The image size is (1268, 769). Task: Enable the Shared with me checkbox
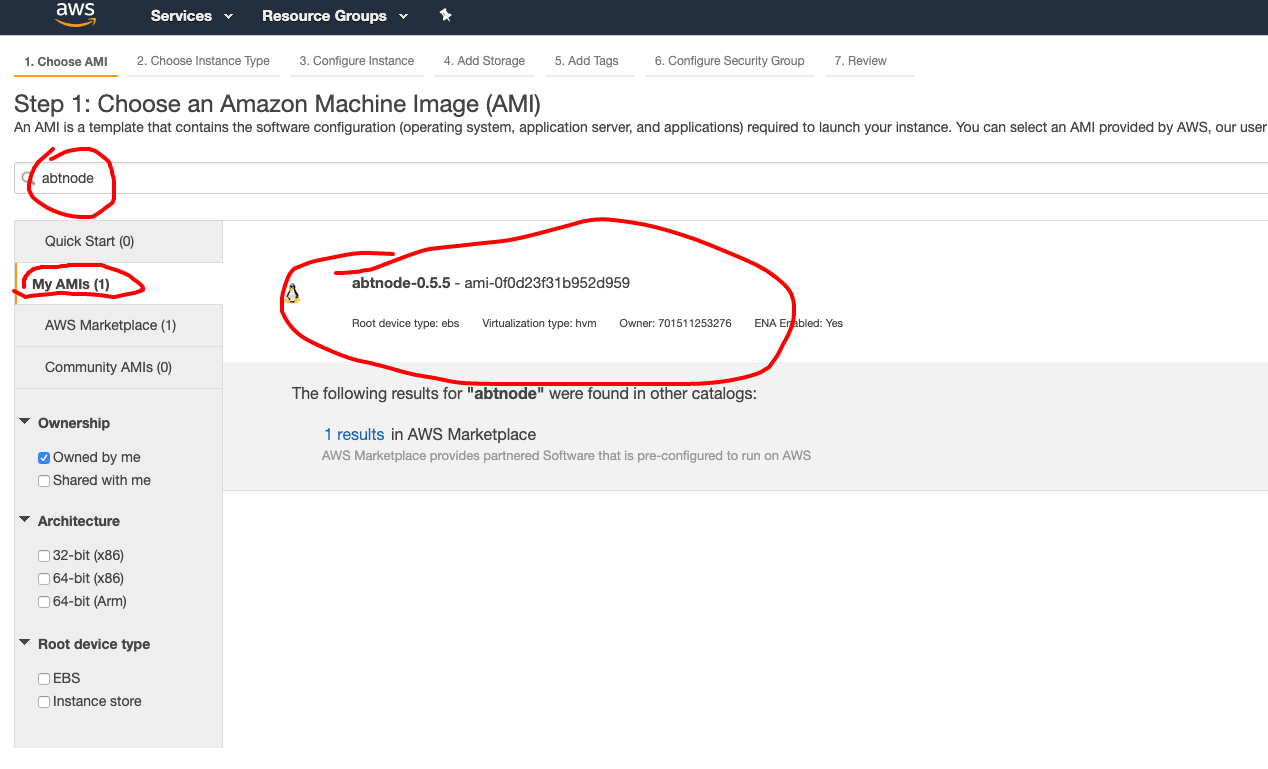click(x=44, y=481)
